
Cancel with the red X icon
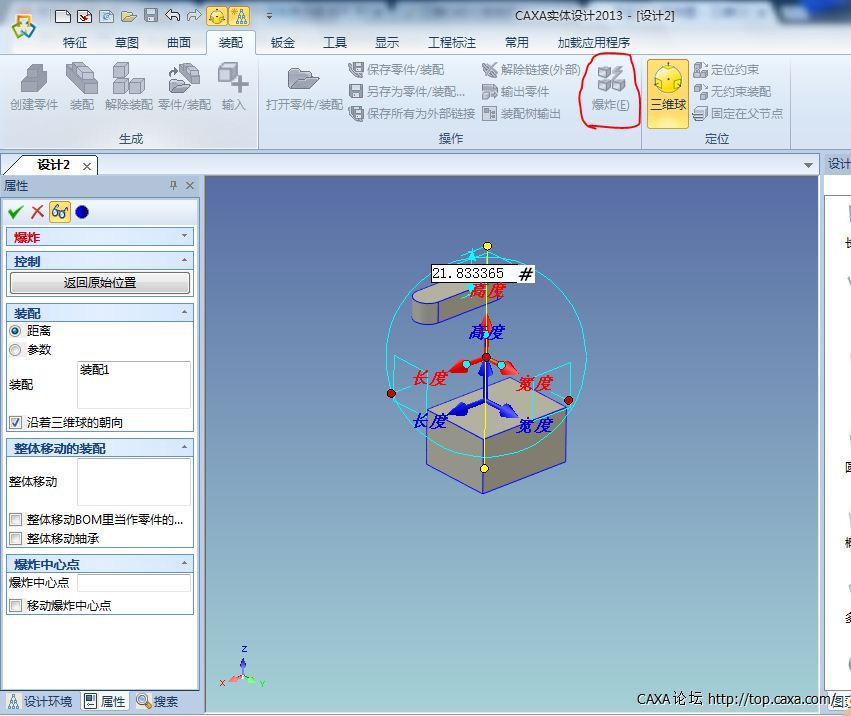point(37,211)
